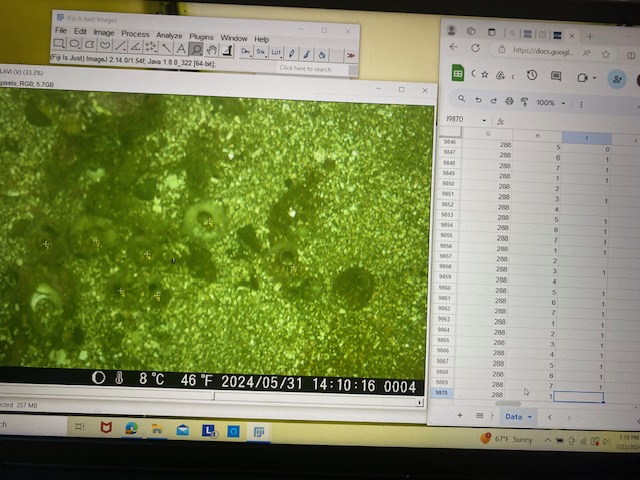This screenshot has width=640, height=480.
Task: Open the Meet video call dropdown arrow
Action: coord(595,78)
